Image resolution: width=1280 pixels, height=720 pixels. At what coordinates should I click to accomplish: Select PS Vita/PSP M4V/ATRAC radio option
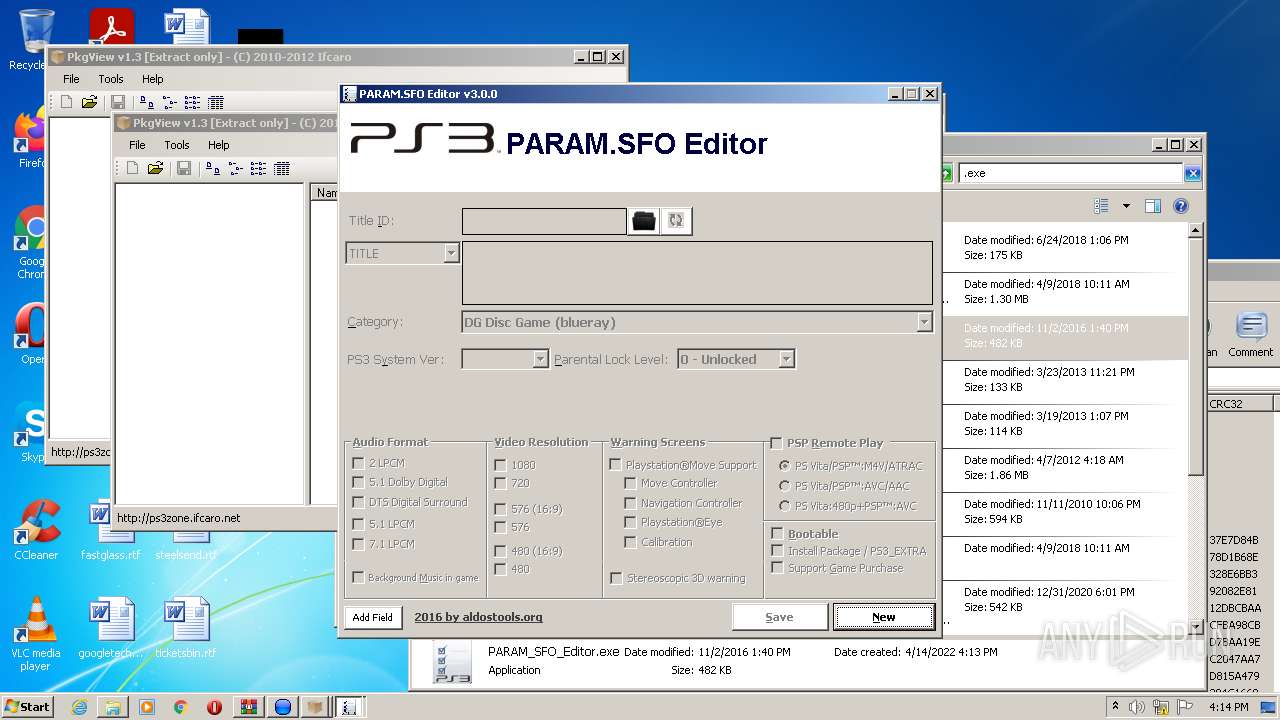coord(785,466)
